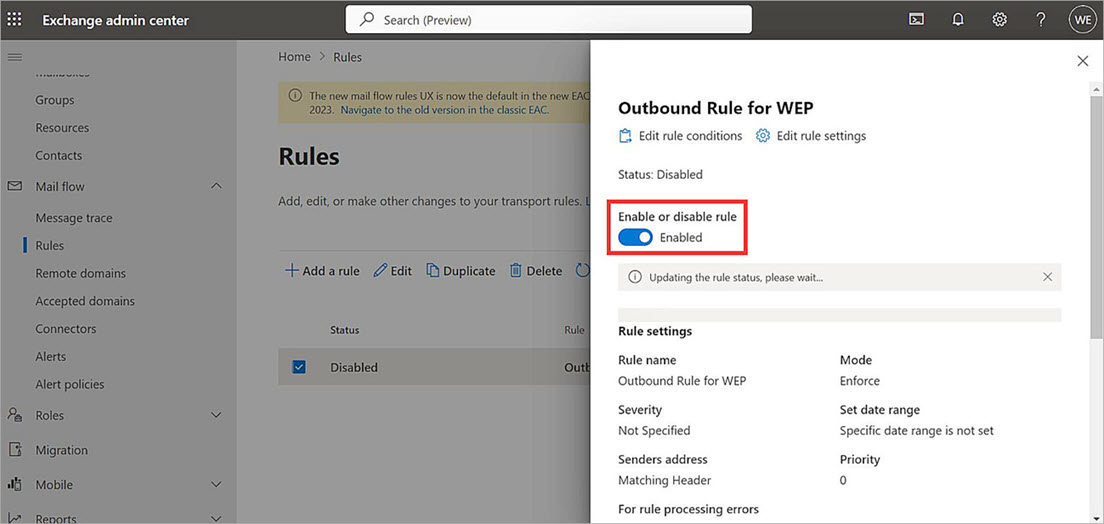This screenshot has width=1104, height=524.
Task: Open Accepted domains in sidebar
Action: click(x=84, y=301)
